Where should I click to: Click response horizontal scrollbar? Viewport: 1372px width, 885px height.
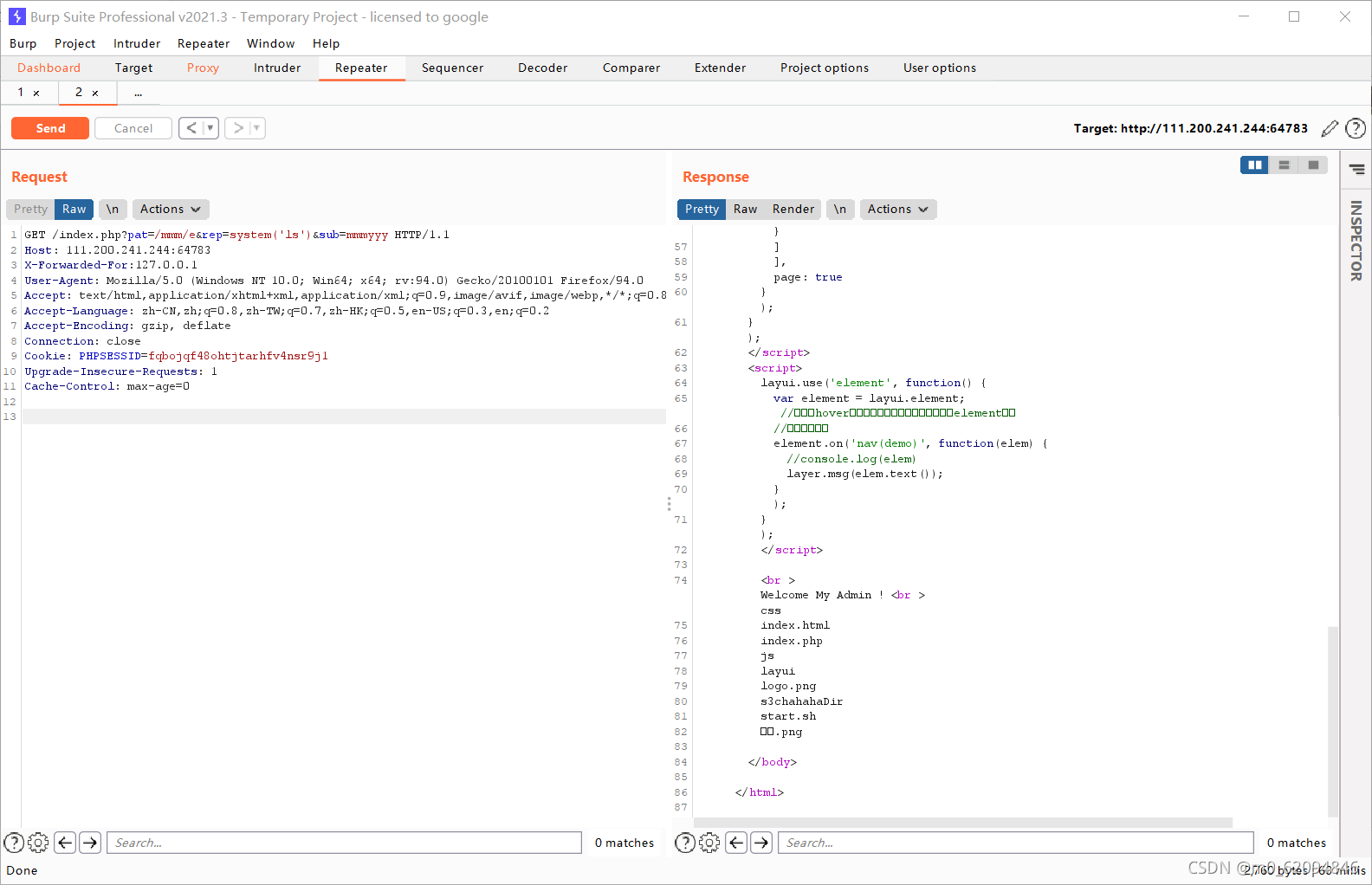click(x=963, y=823)
